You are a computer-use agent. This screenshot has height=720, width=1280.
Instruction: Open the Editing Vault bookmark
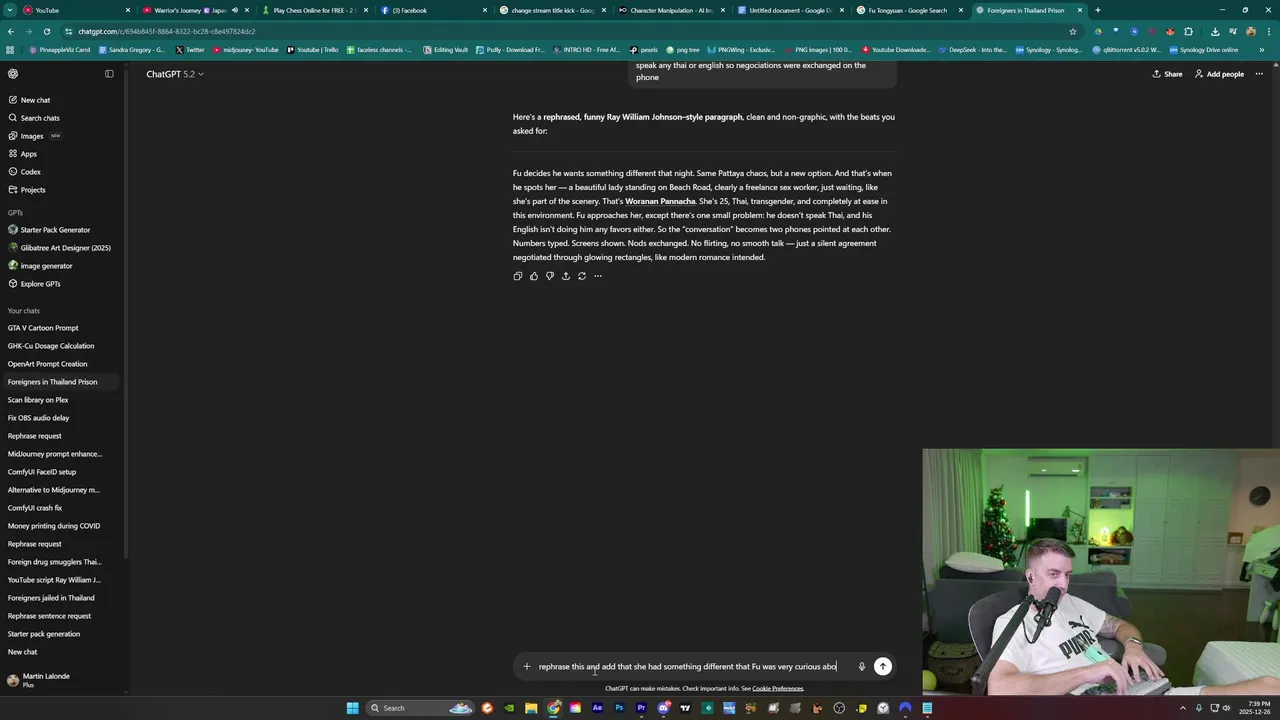point(445,49)
